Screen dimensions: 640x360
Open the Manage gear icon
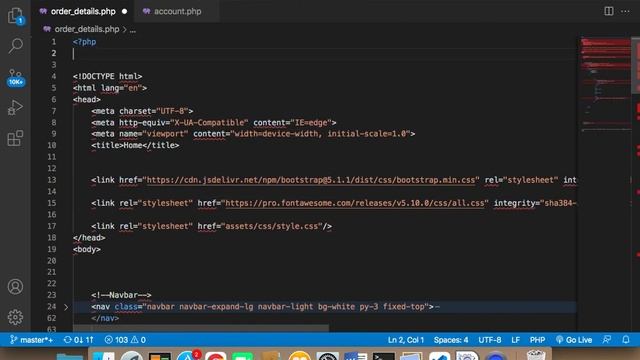pos(16,317)
